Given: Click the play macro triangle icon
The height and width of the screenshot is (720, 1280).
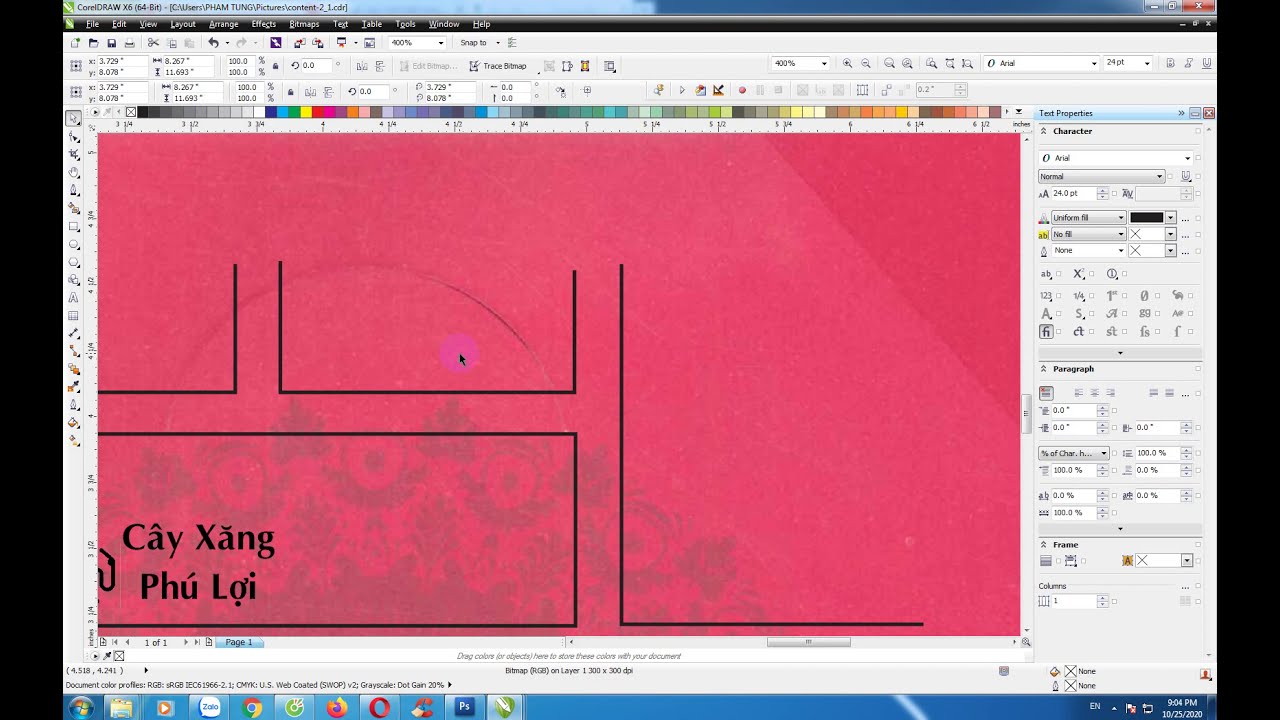Looking at the screenshot, I should point(682,90).
